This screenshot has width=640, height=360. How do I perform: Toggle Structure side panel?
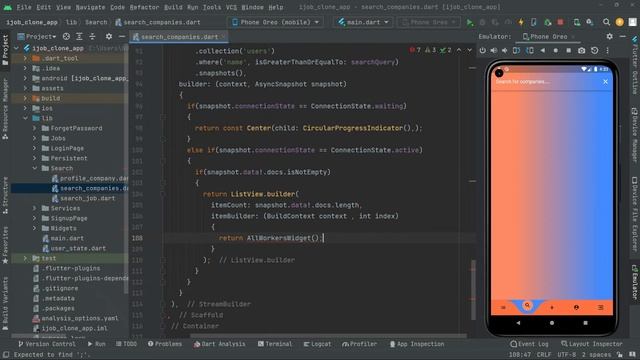tap(5, 195)
